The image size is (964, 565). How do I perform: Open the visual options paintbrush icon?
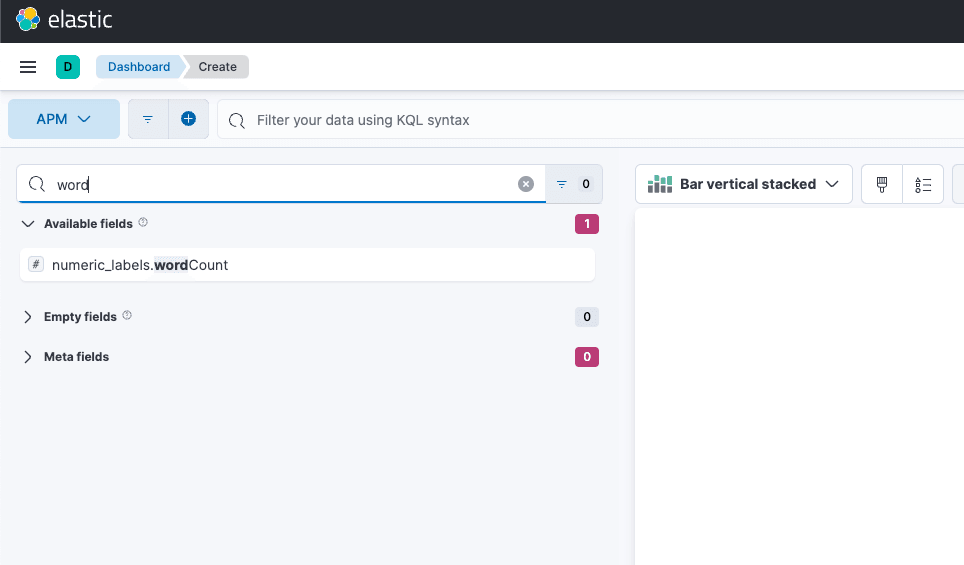point(882,184)
